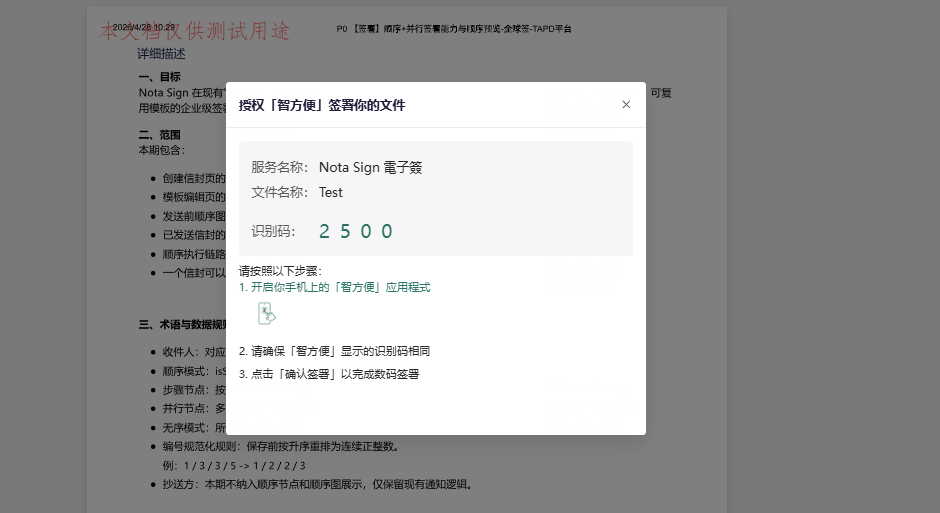Click the dialog title 授权「智方便」签署你的文件
The height and width of the screenshot is (513, 940).
(322, 105)
